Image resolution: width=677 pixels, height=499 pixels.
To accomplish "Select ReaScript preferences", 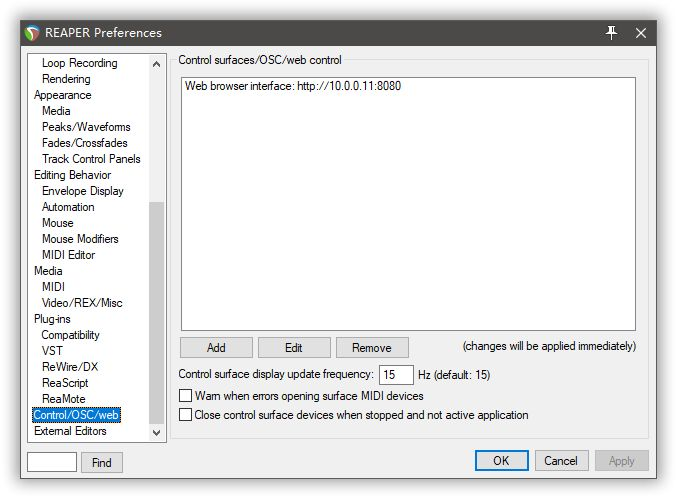I will coord(65,382).
